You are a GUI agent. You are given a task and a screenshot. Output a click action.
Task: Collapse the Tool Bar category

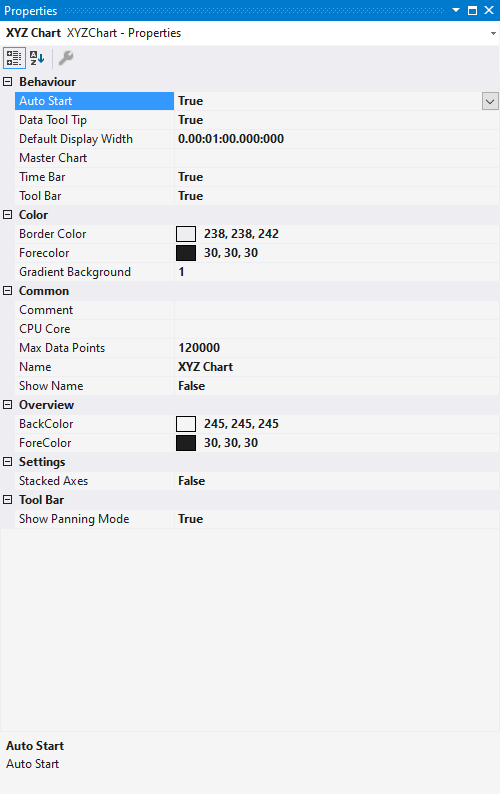pyautogui.click(x=8, y=500)
